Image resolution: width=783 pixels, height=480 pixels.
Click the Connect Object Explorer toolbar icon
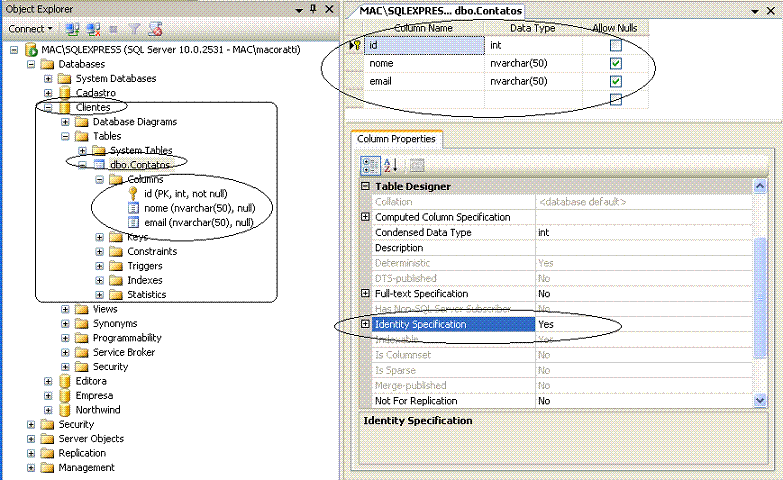(72, 29)
